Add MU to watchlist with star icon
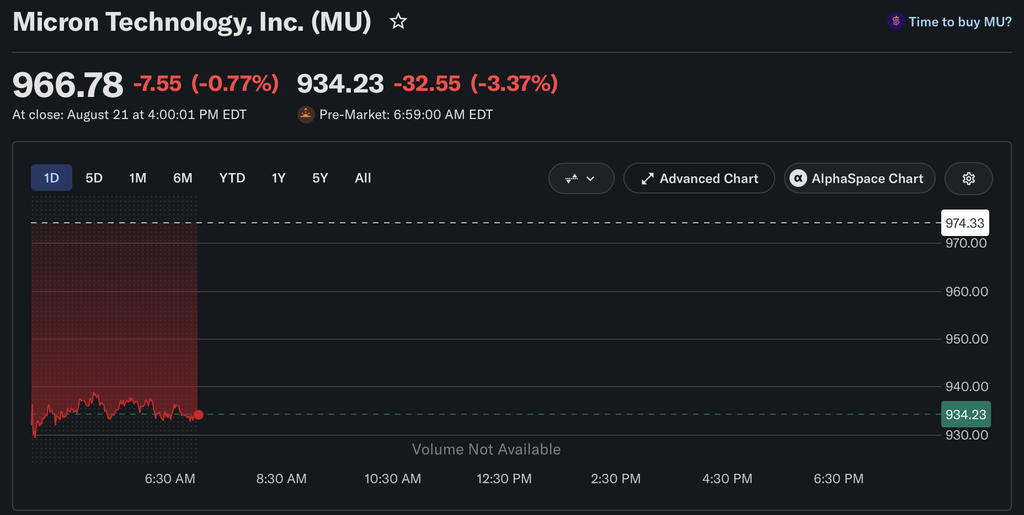This screenshot has width=1024, height=515. 398,22
